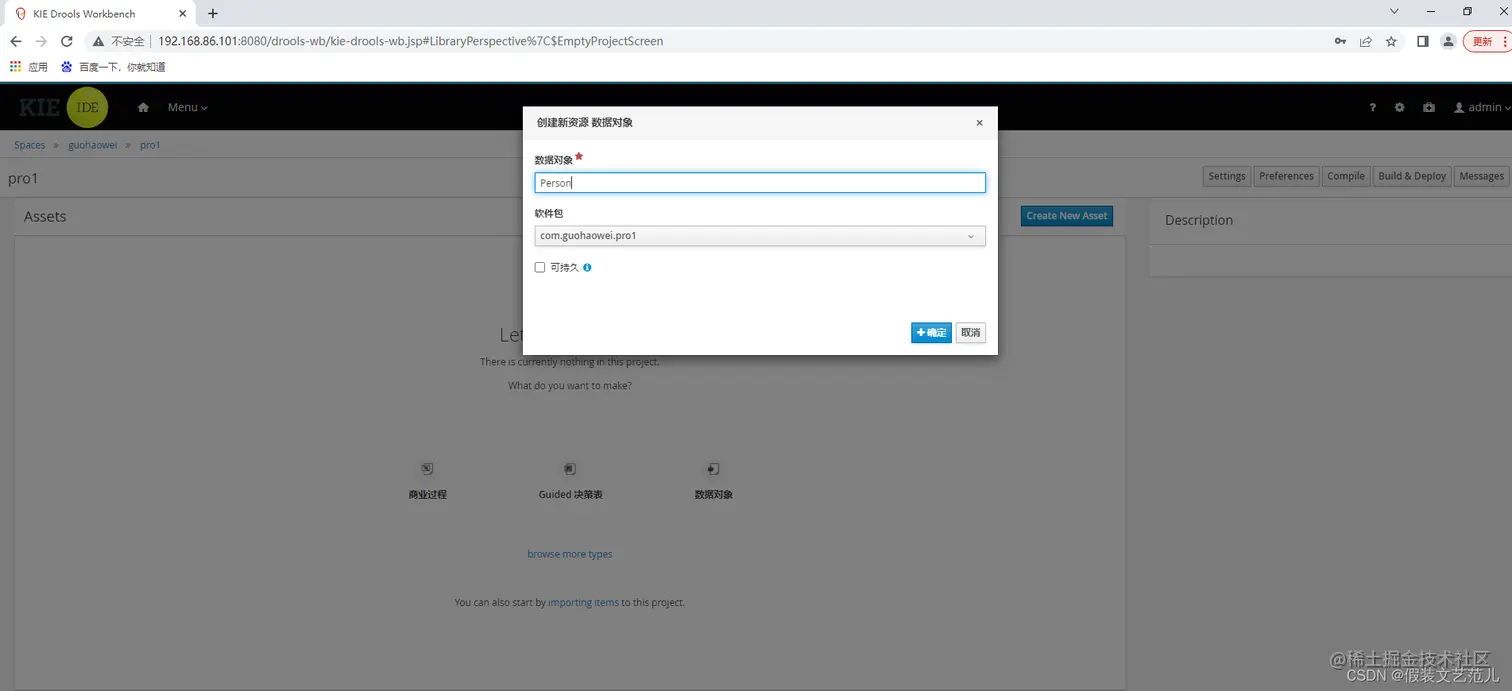Bookmark this page with the star icon
The height and width of the screenshot is (691, 1512).
click(x=1391, y=41)
